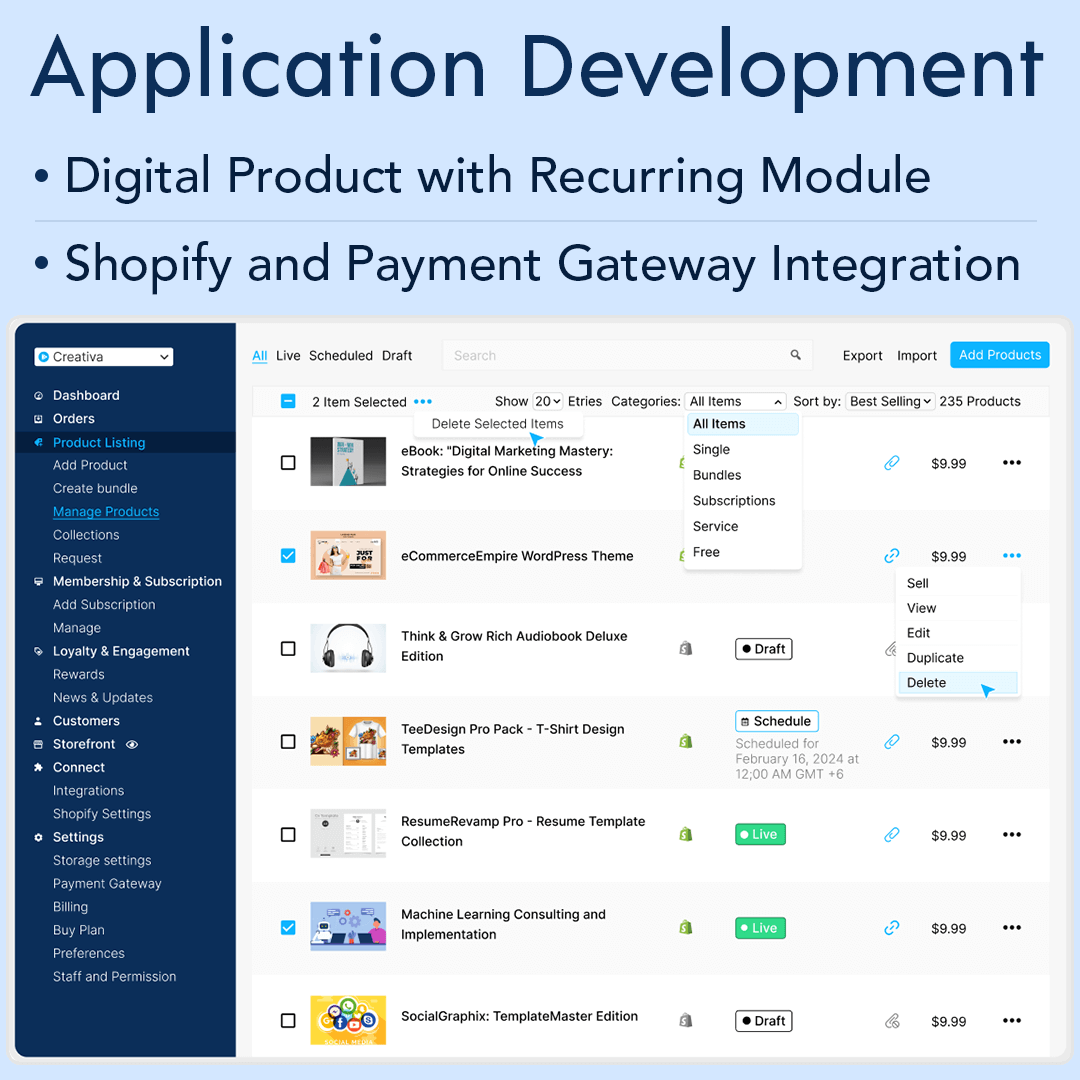This screenshot has width=1080, height=1080.
Task: Click the Dashboard icon in sidebar
Action: pyautogui.click(x=39, y=395)
